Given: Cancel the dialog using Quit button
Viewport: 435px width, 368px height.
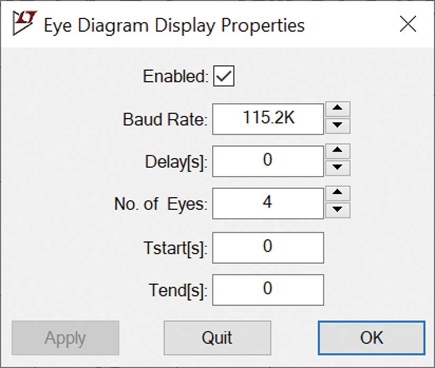Looking at the screenshot, I should point(217,338).
